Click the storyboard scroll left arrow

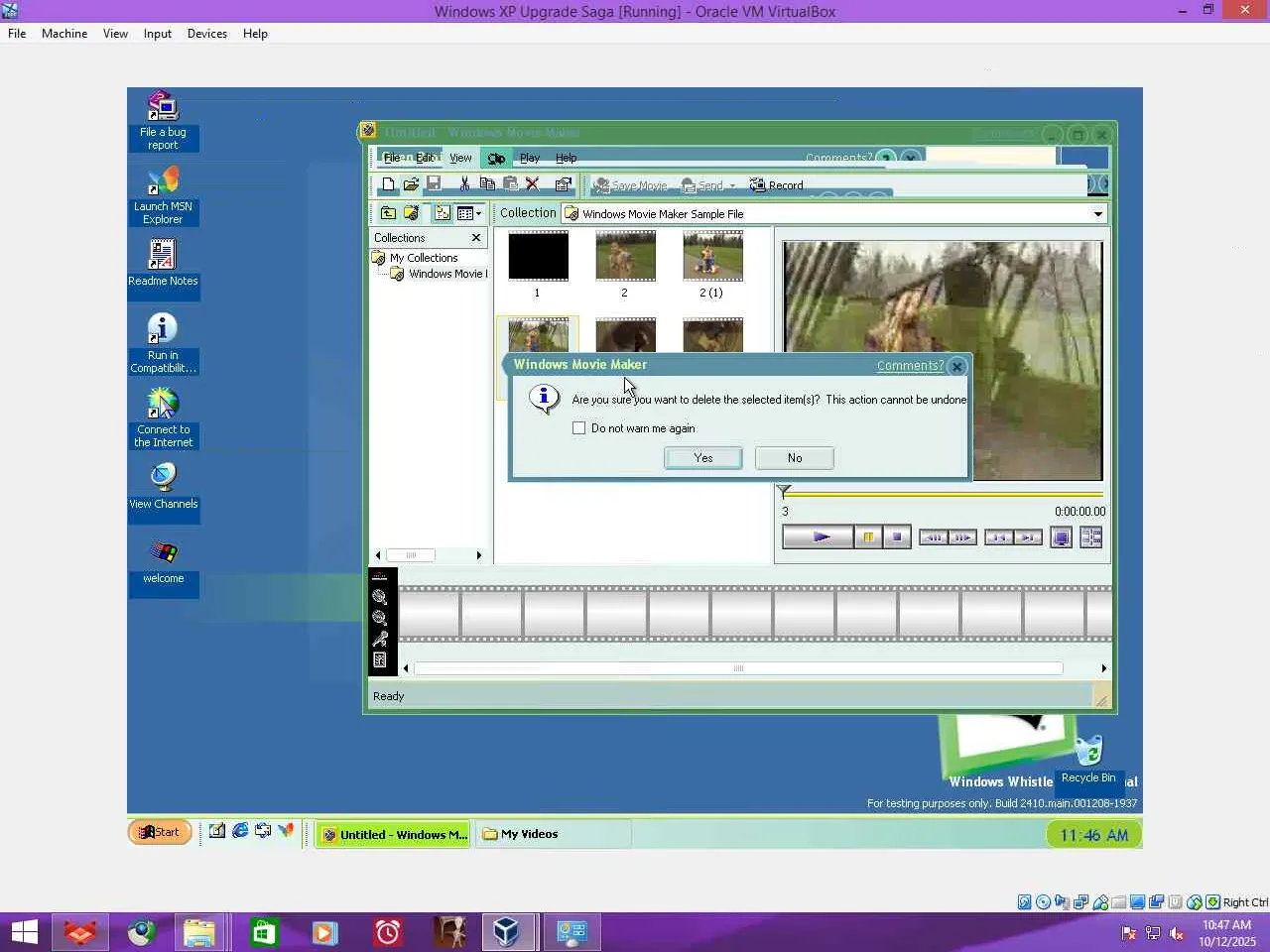point(405,668)
